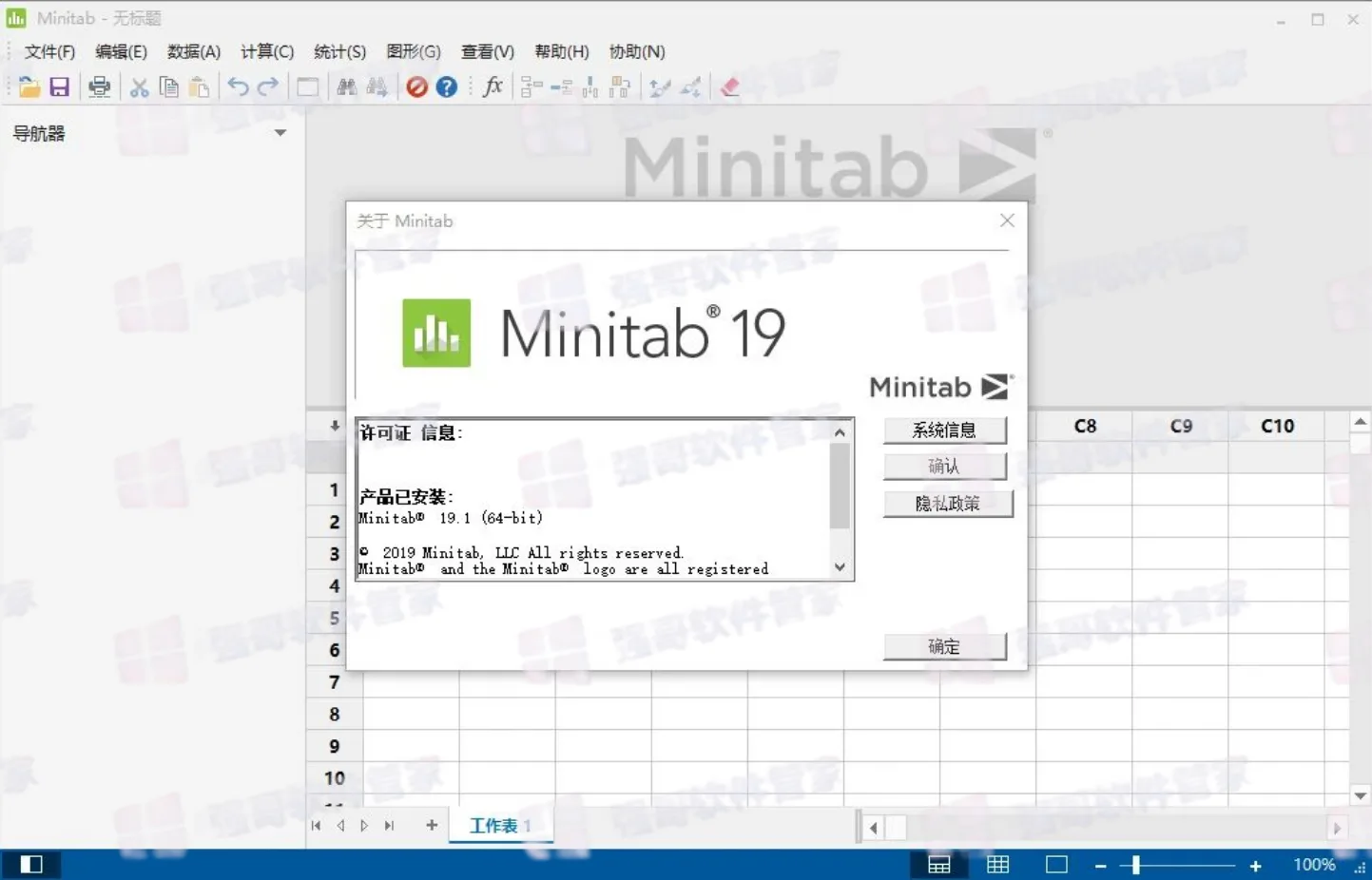Open the 协助(N) menu

[637, 51]
